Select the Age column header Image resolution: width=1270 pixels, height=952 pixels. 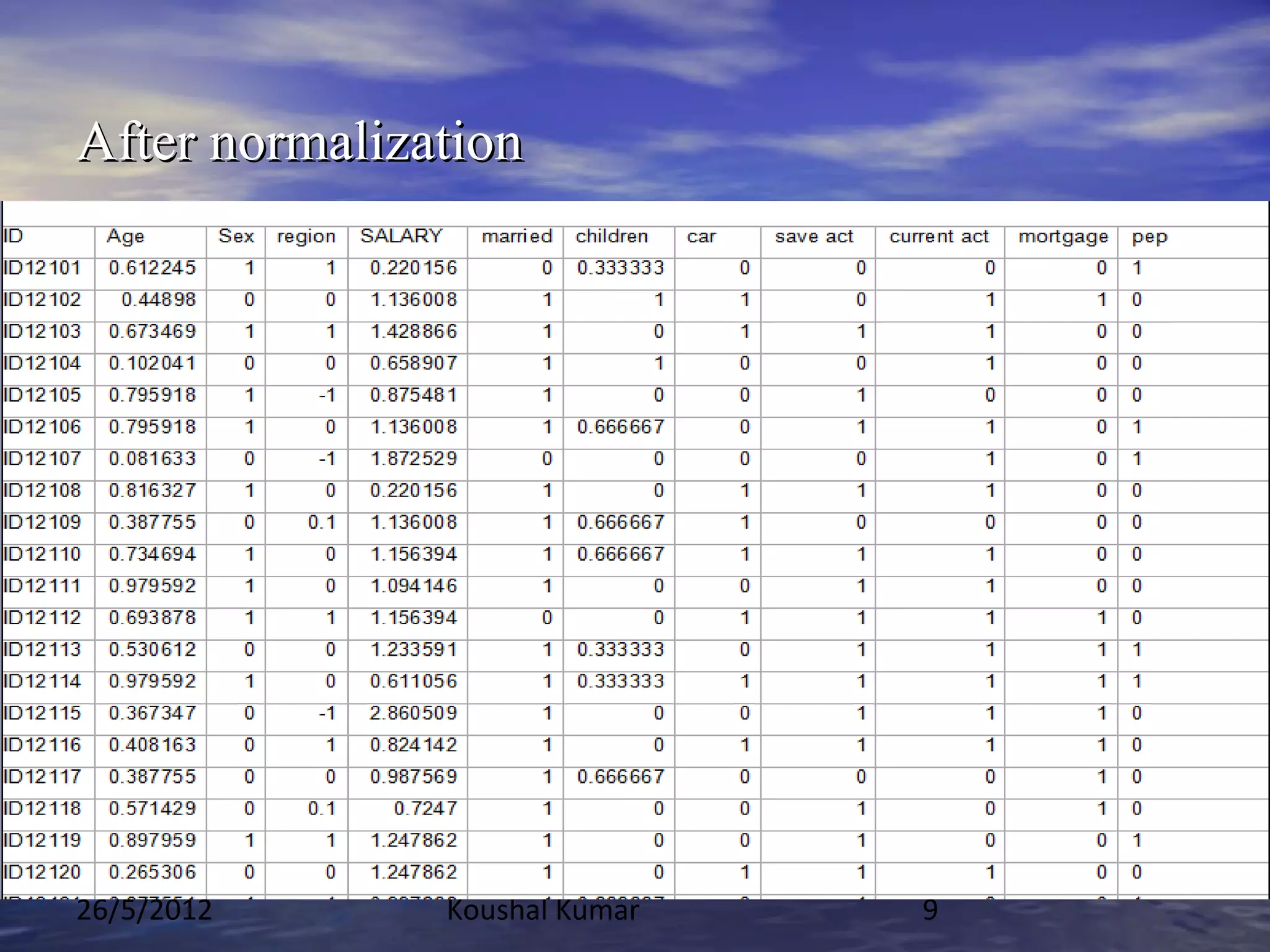[125, 237]
